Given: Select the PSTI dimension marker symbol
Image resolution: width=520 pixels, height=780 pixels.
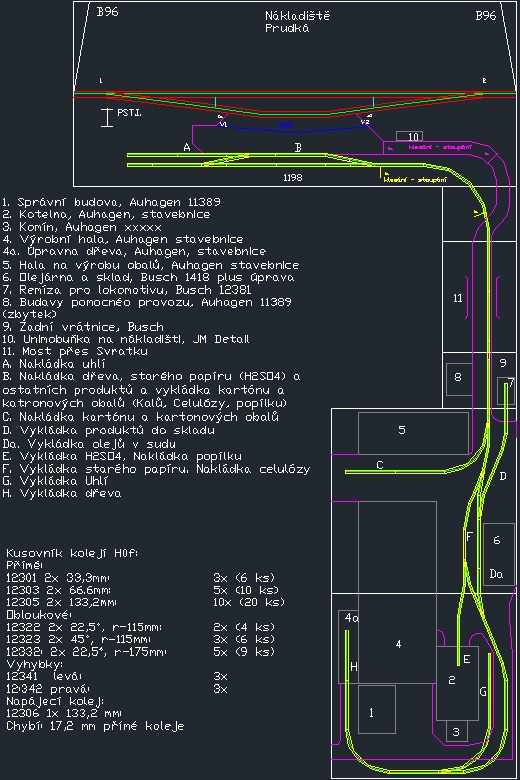Looking at the screenshot, I should point(106,118).
